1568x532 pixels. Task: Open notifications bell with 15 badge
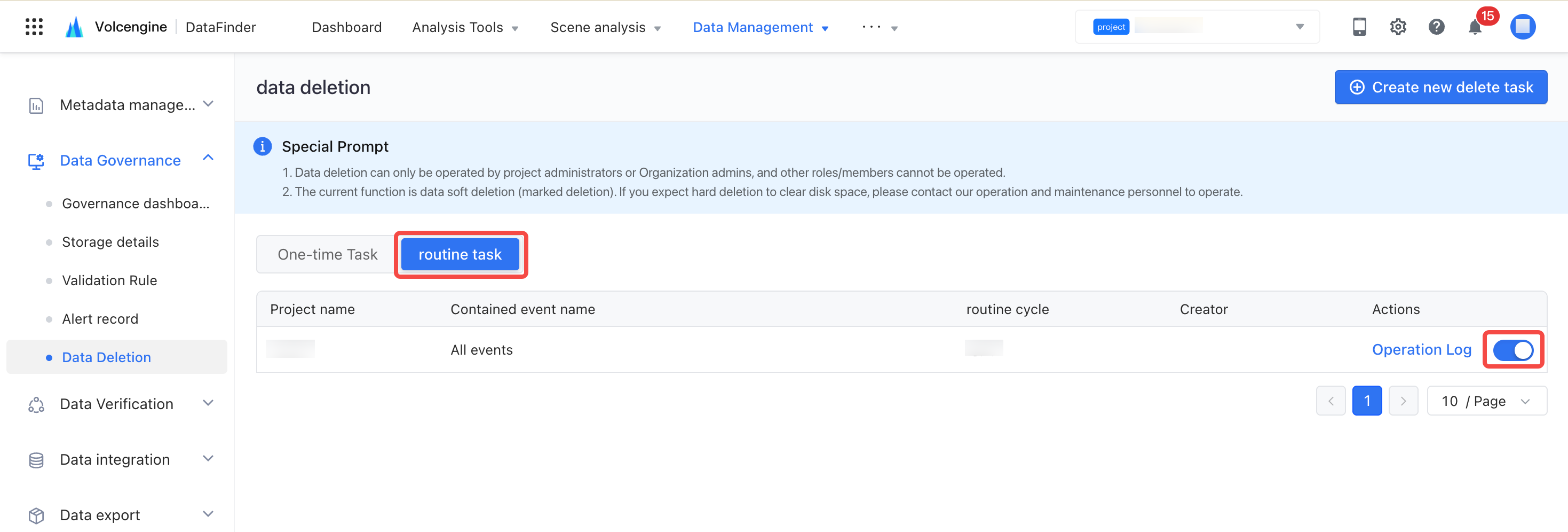[x=1475, y=27]
